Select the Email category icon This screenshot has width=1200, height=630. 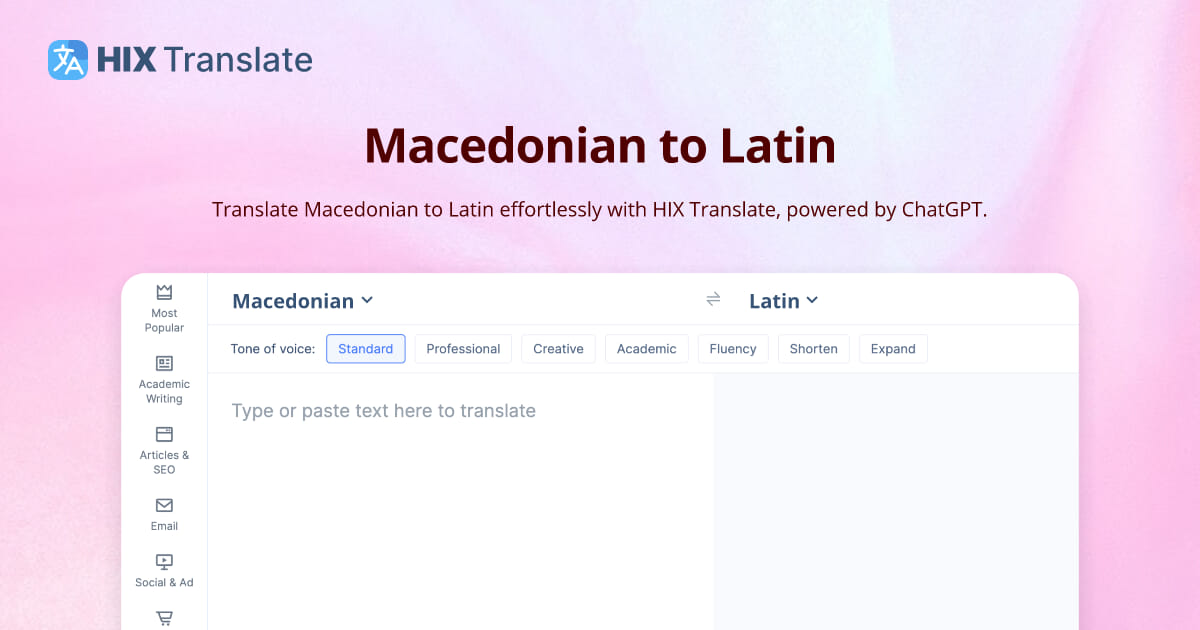coord(163,507)
